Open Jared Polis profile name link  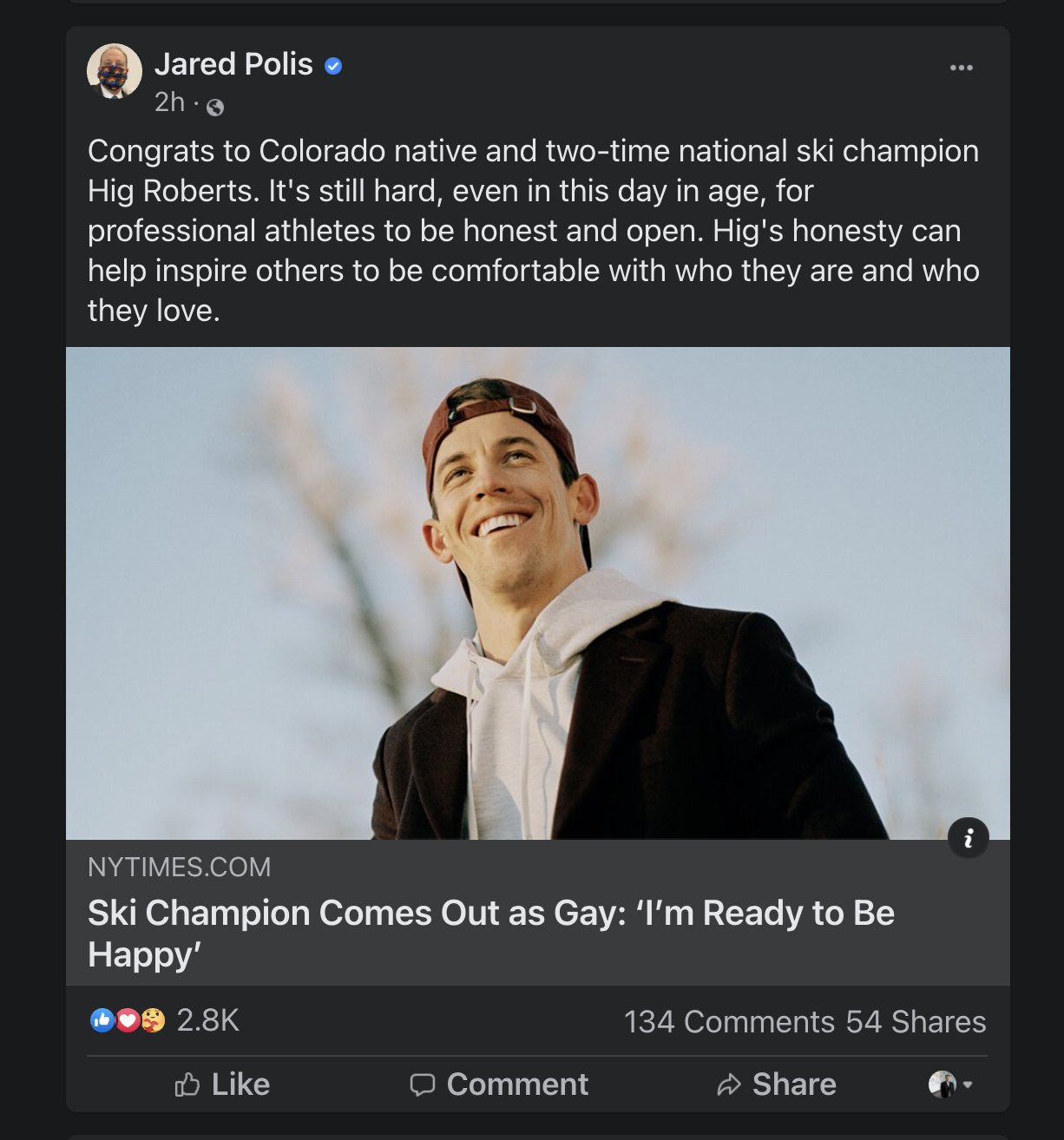[x=233, y=64]
